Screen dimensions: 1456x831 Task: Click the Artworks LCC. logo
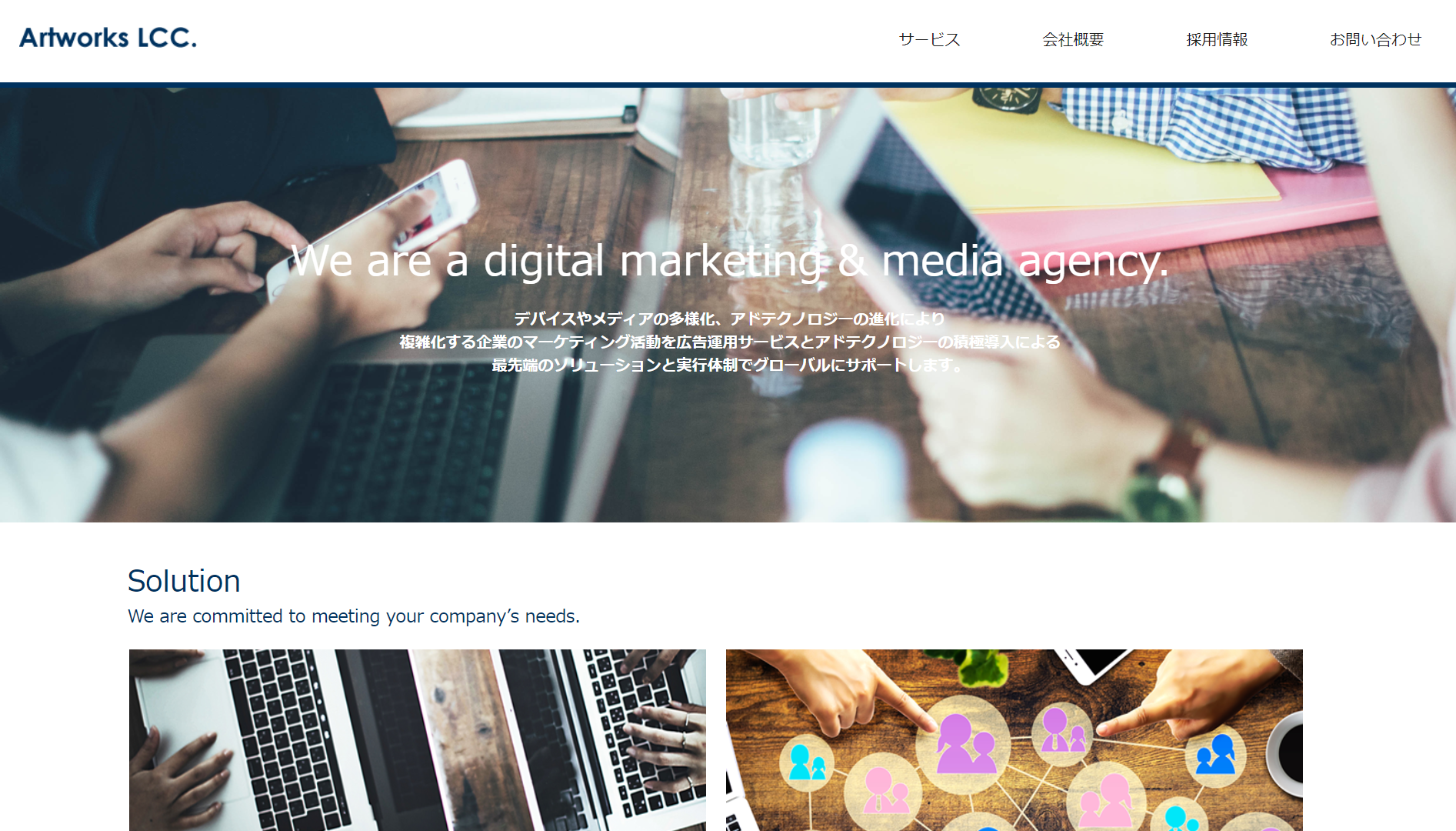pos(108,38)
